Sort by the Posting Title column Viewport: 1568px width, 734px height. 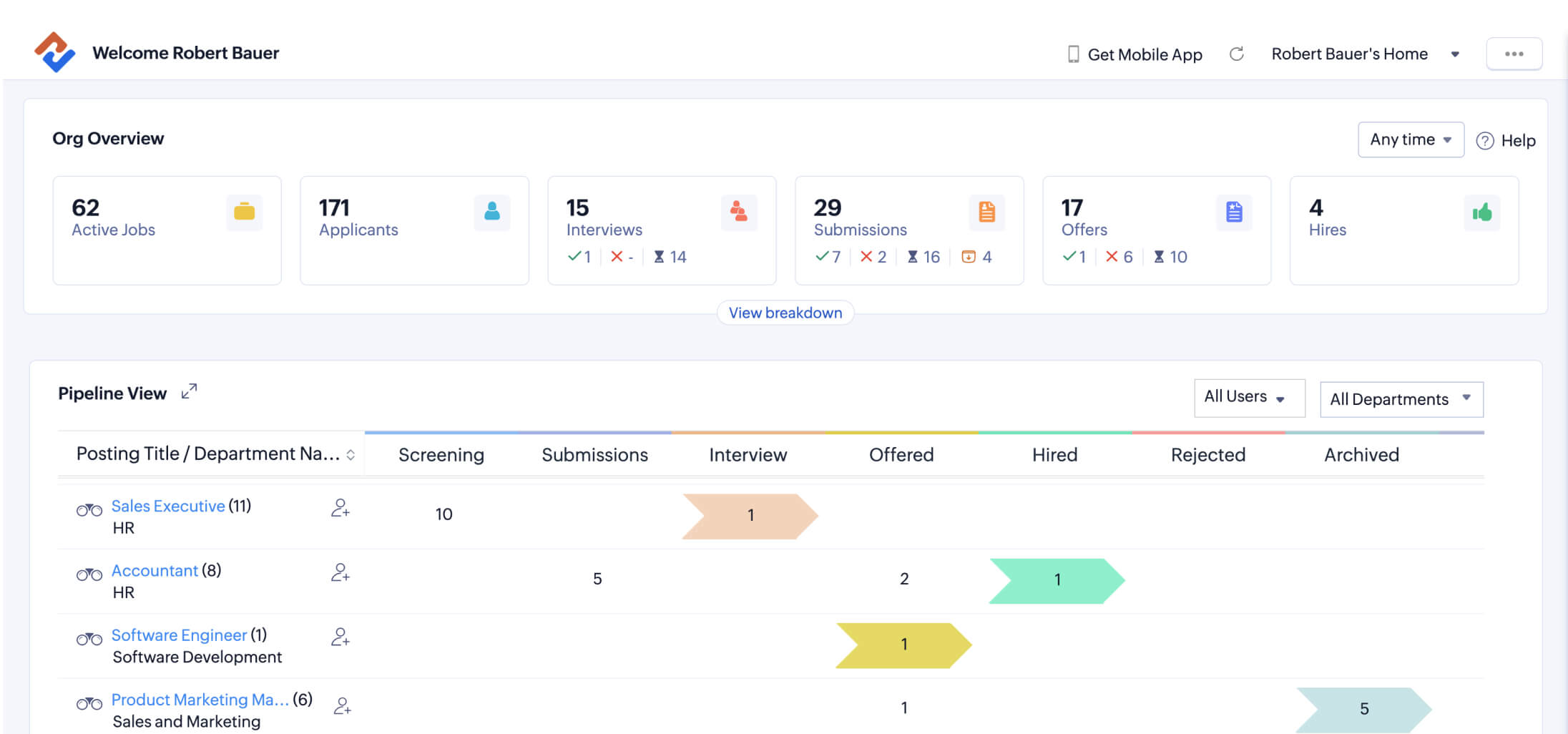click(x=350, y=454)
